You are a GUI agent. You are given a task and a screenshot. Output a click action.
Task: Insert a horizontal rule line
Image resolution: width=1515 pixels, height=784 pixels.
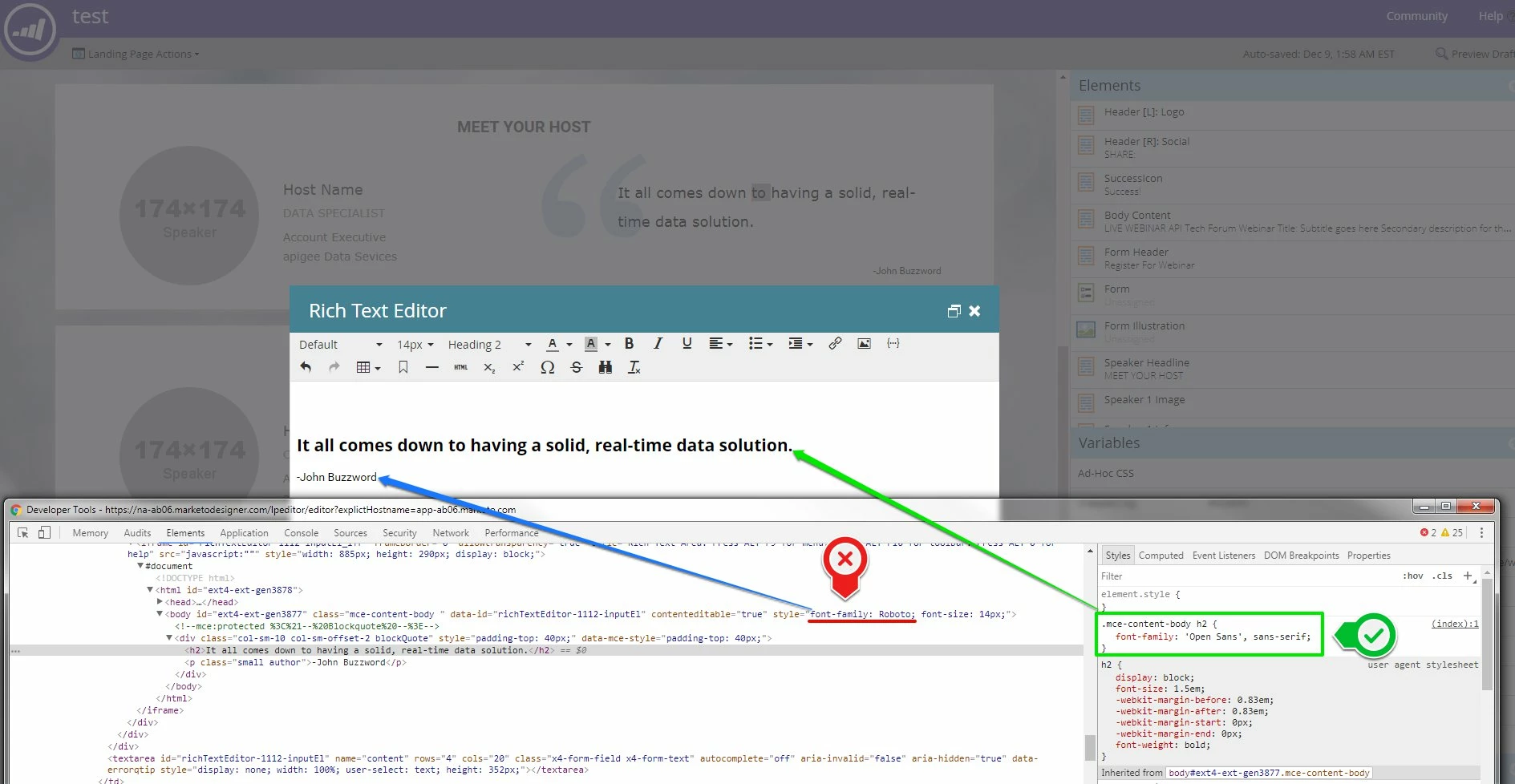pyautogui.click(x=432, y=367)
